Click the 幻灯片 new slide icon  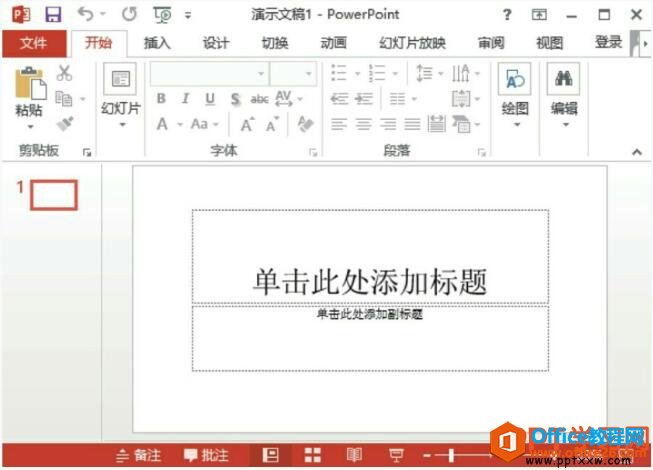120,79
